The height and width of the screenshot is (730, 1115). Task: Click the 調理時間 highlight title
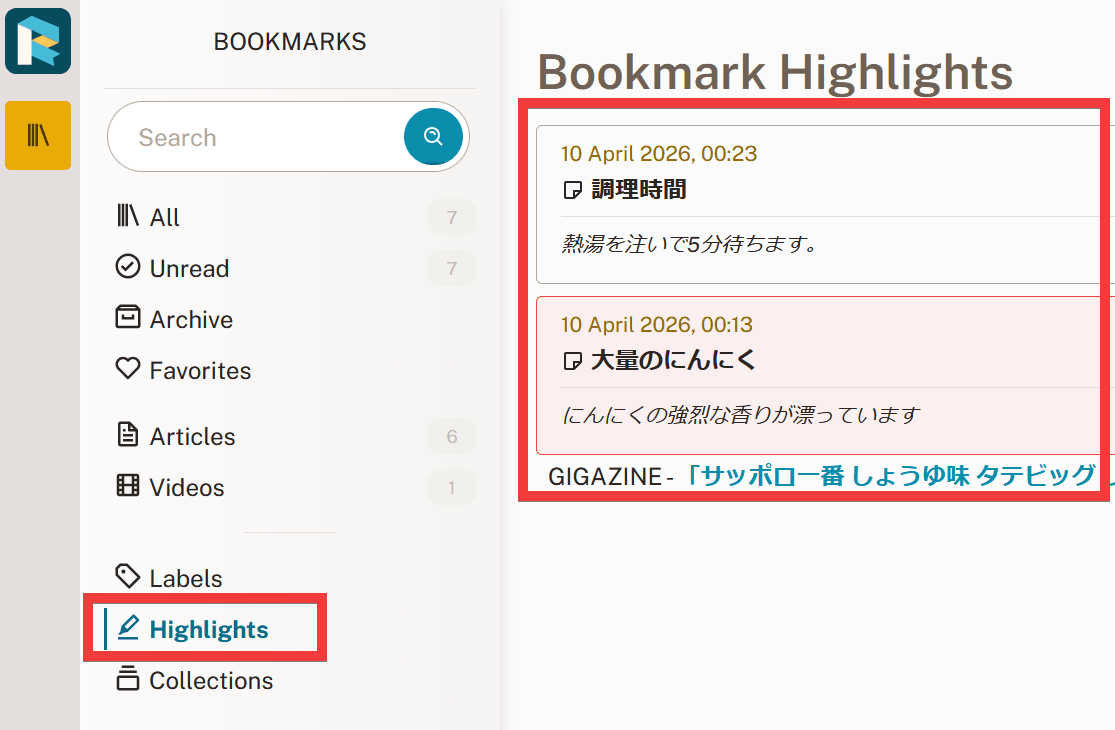pyautogui.click(x=639, y=189)
